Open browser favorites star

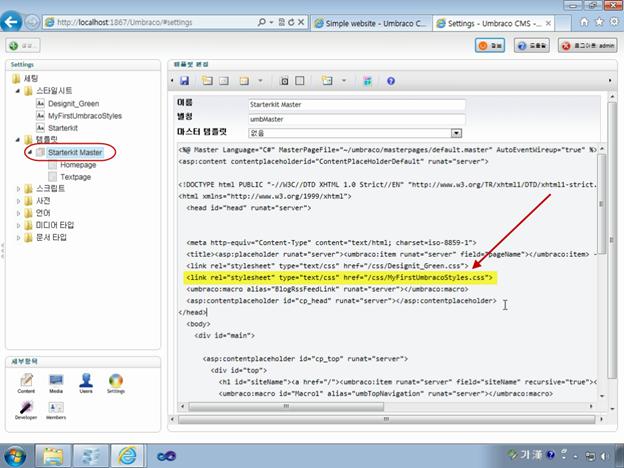tap(599, 22)
